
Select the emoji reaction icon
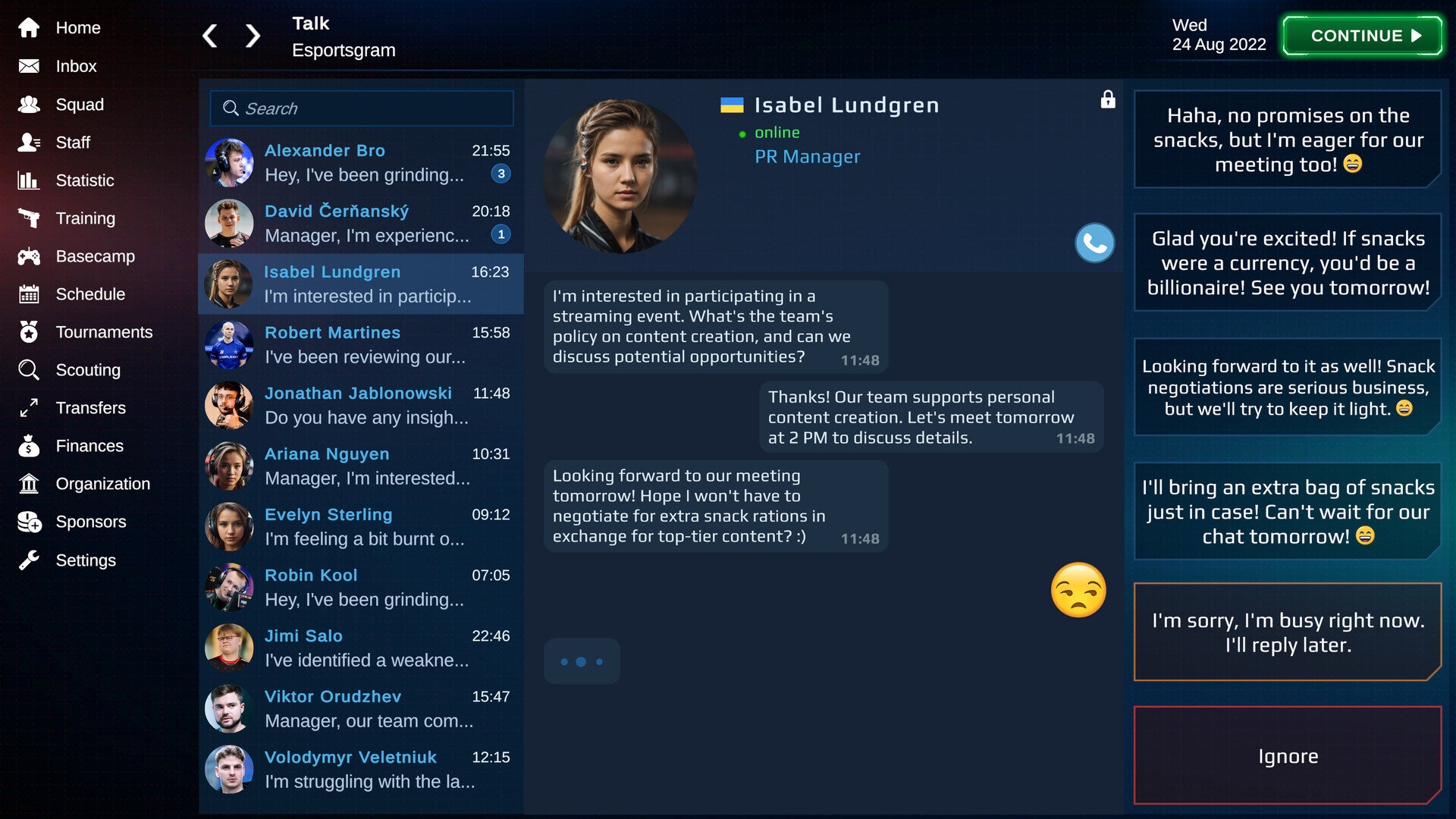pos(1079,589)
